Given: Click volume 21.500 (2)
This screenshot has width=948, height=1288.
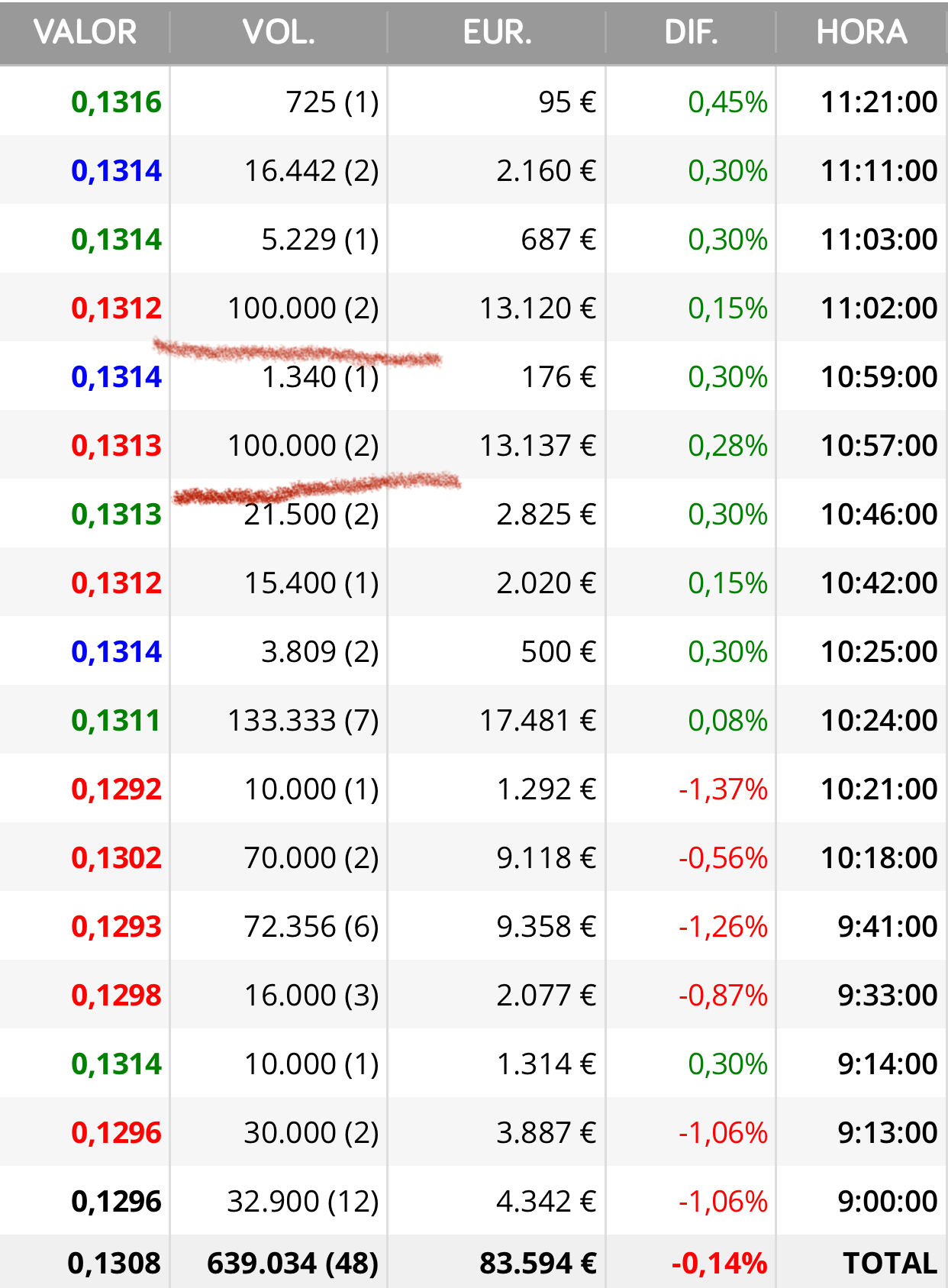Looking at the screenshot, I should 311,514.
